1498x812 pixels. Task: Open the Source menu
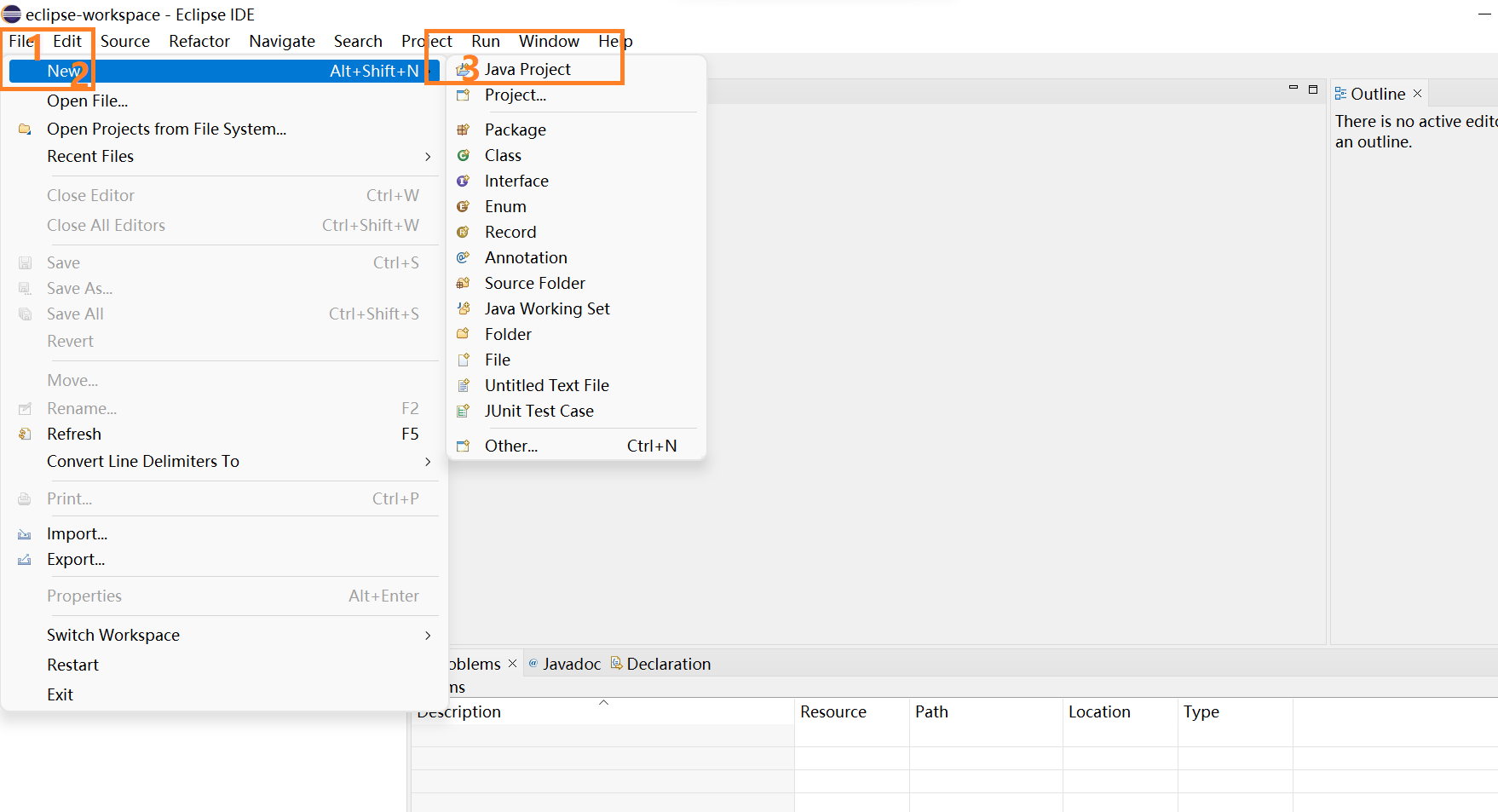pos(125,41)
